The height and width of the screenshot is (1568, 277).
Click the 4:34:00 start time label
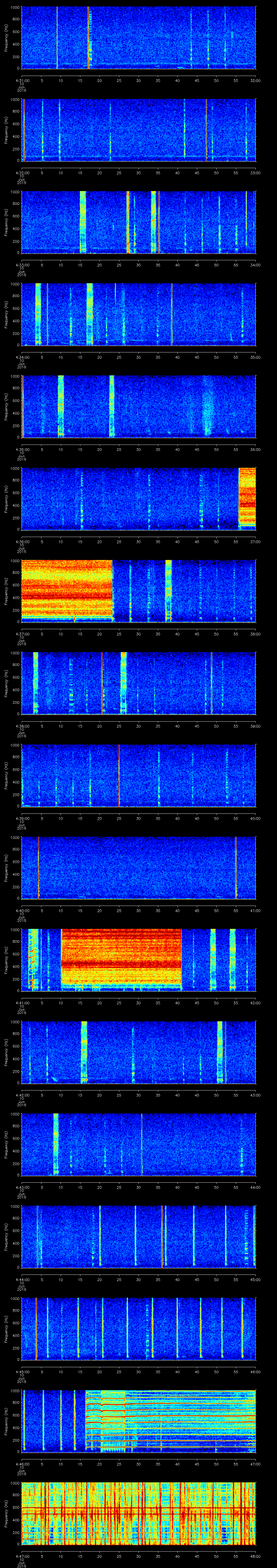click(22, 357)
